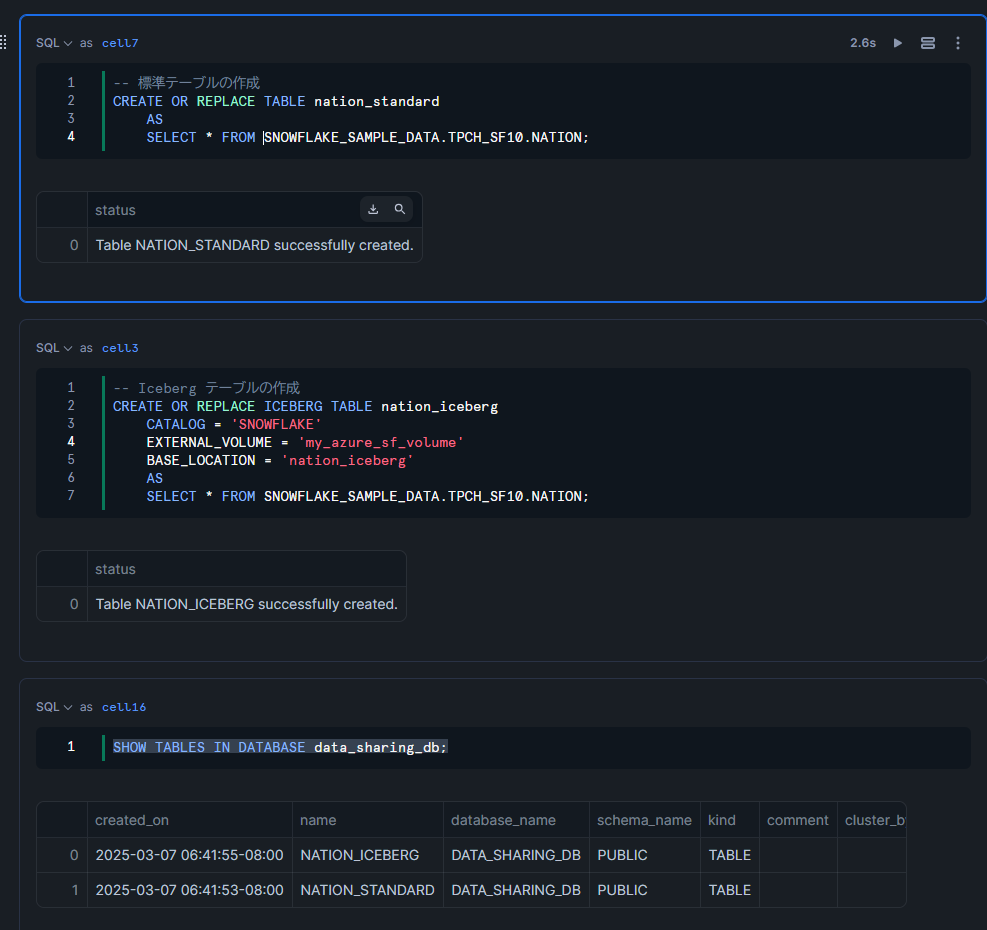Select the NATION_ICEBERG name cell
This screenshot has width=987, height=930.
pos(368,855)
